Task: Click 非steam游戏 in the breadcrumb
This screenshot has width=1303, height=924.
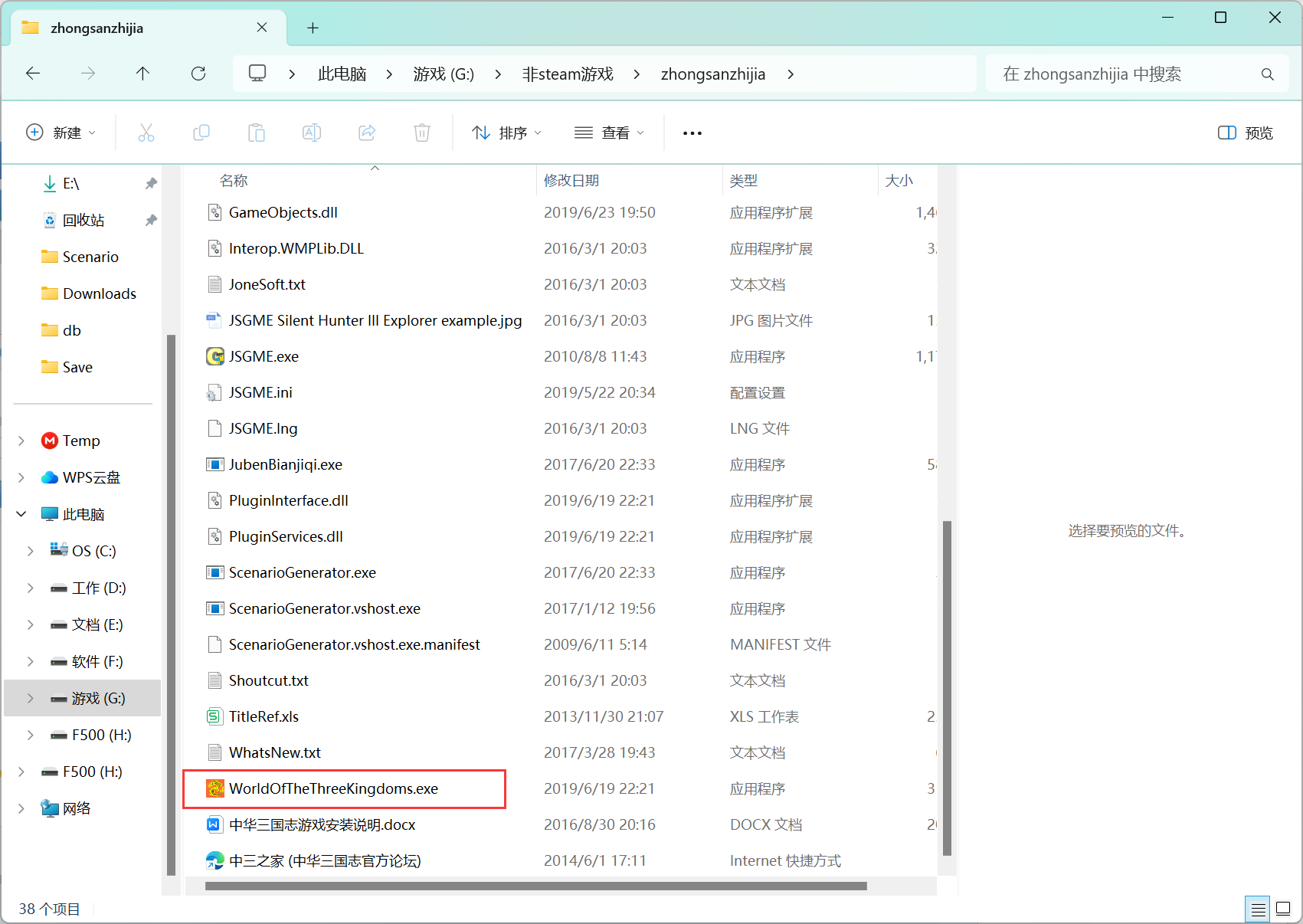Action: click(568, 74)
